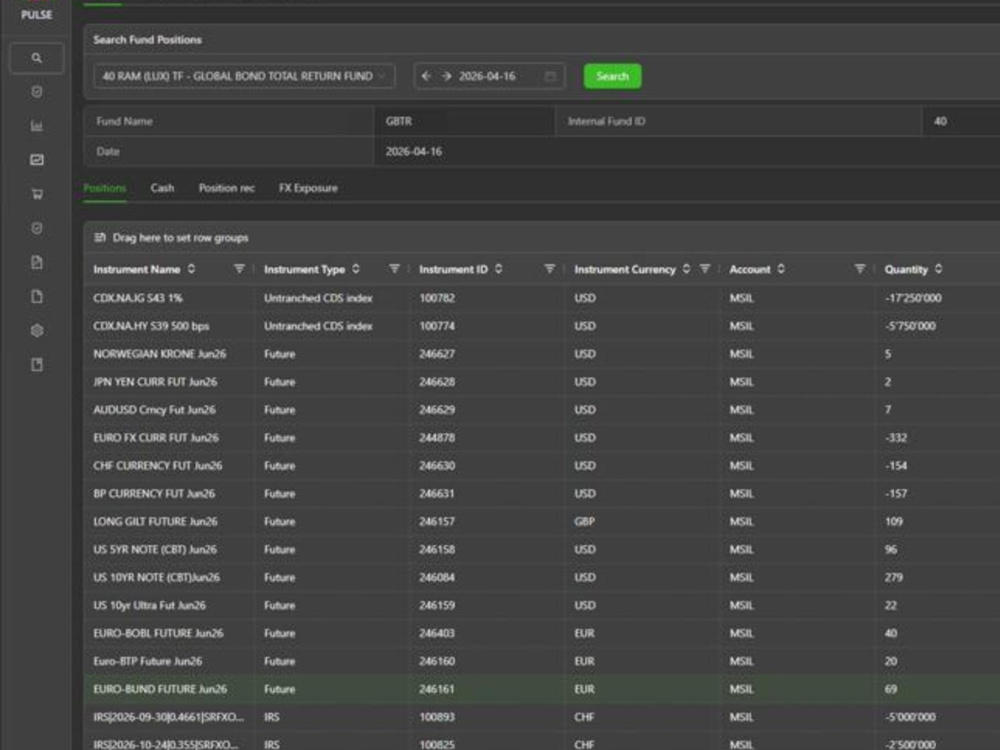Open the book sidebar icon
This screenshot has width=1000, height=750.
(x=36, y=365)
